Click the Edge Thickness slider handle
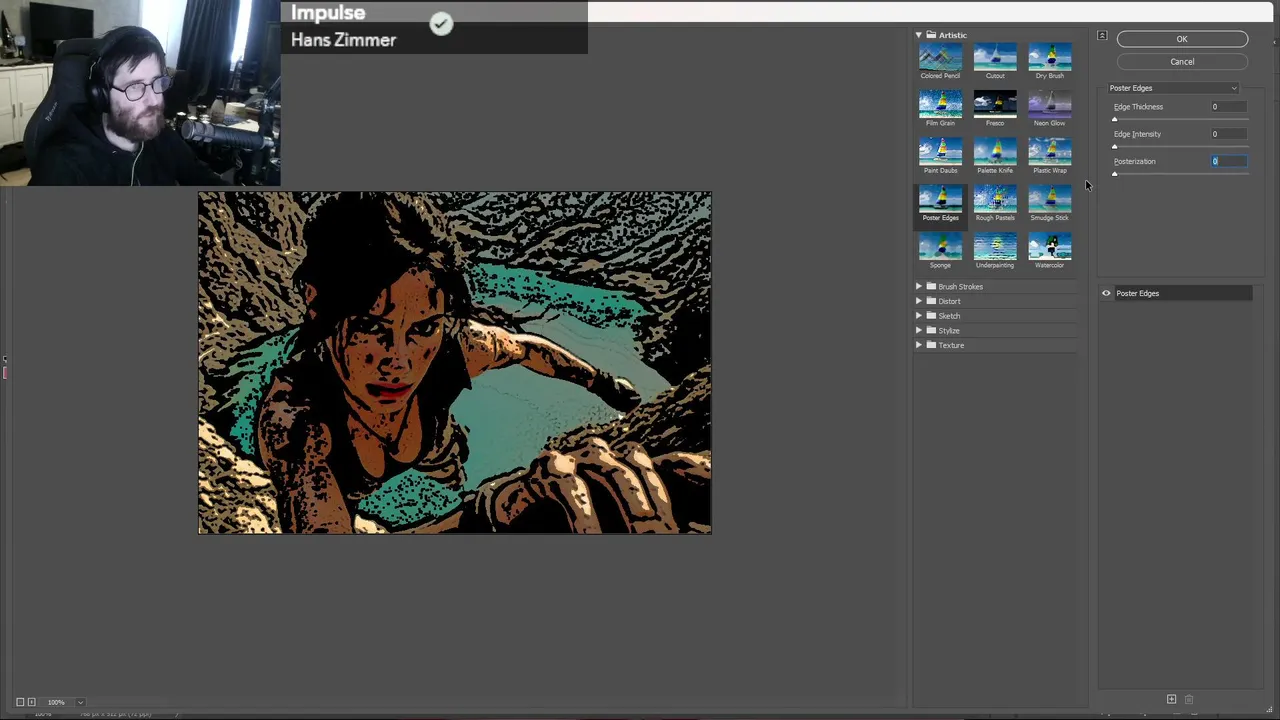 click(1114, 119)
